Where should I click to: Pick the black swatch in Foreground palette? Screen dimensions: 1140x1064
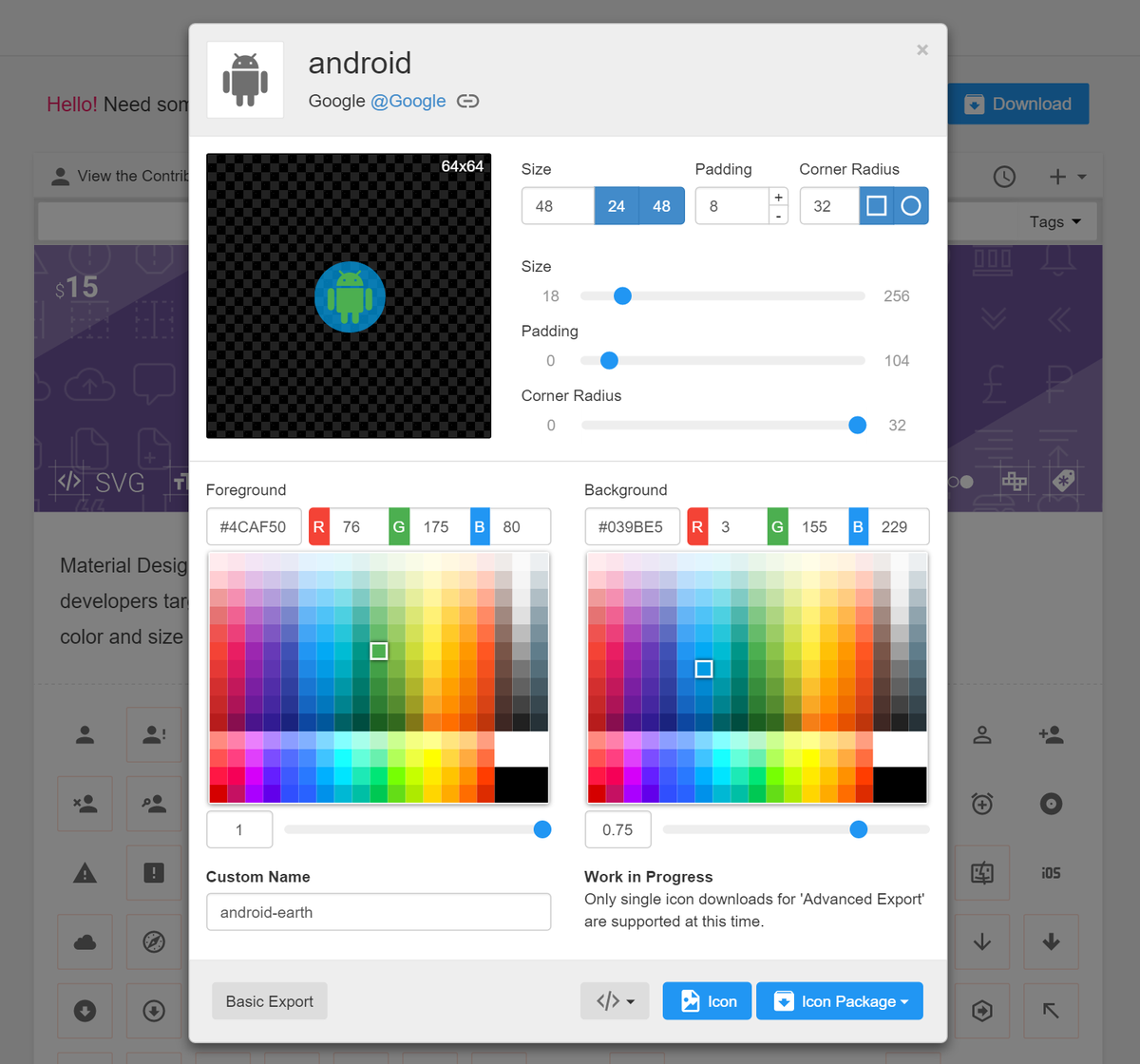pos(521,785)
